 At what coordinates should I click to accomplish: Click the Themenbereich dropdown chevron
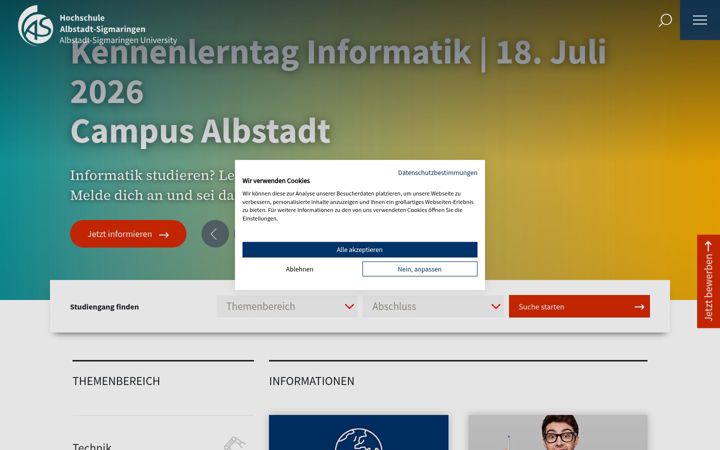pyautogui.click(x=349, y=306)
